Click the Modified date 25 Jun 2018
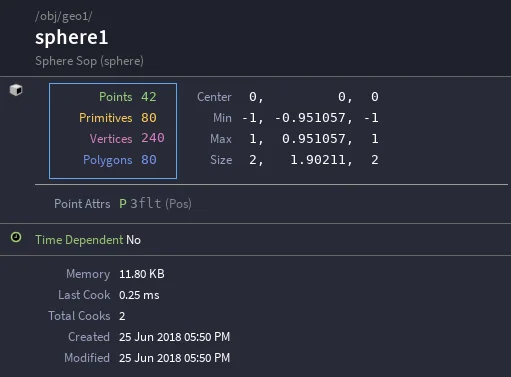Viewport: 511px width, 377px height. pyautogui.click(x=150, y=358)
